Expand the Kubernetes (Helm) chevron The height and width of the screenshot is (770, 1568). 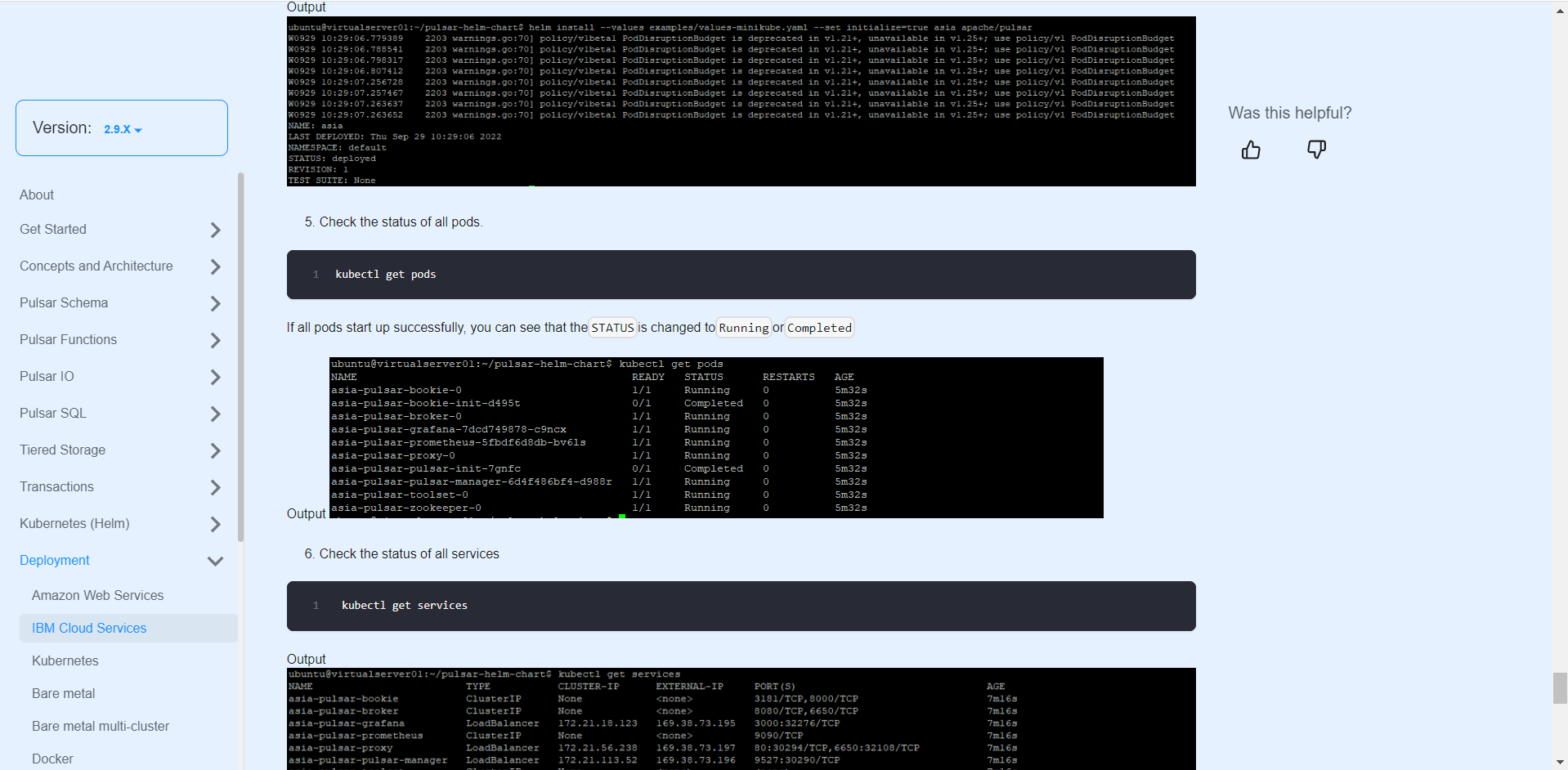click(215, 524)
